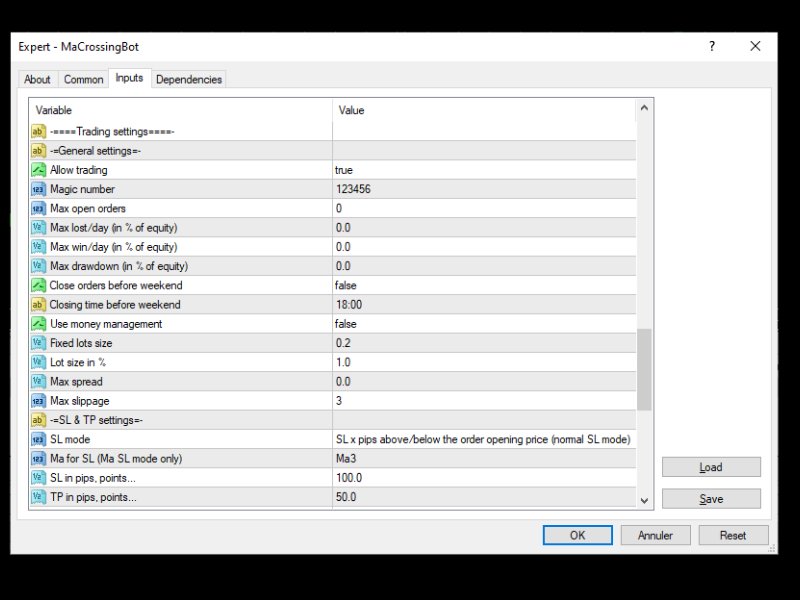
Task: Select the Inputs tab
Action: point(130,78)
